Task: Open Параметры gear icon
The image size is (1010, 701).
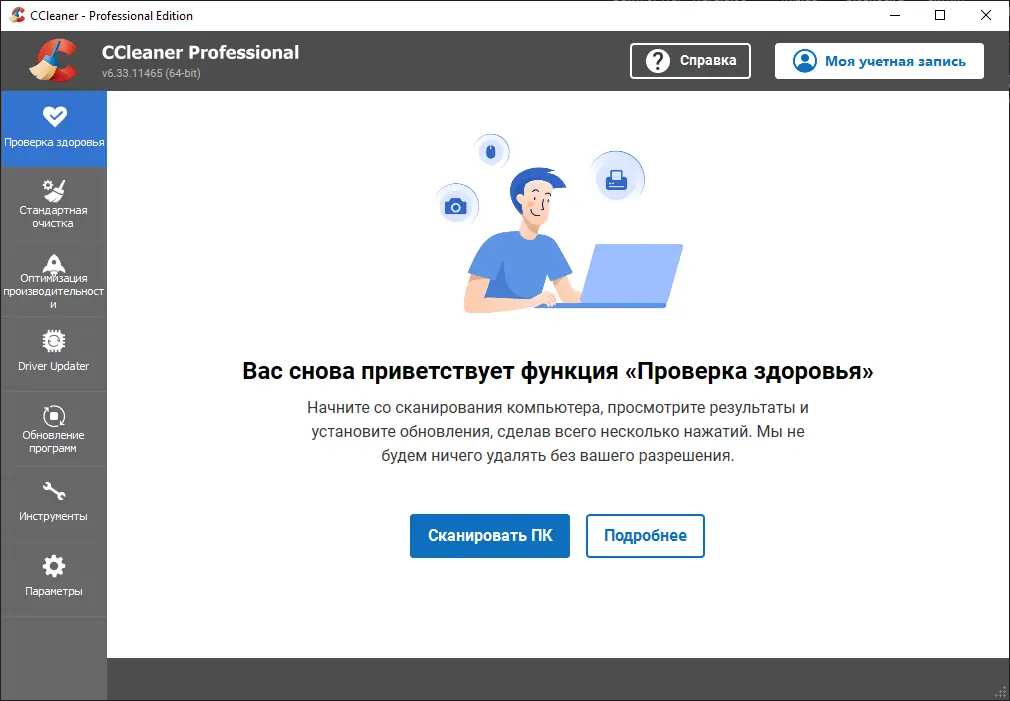Action: tap(53, 566)
